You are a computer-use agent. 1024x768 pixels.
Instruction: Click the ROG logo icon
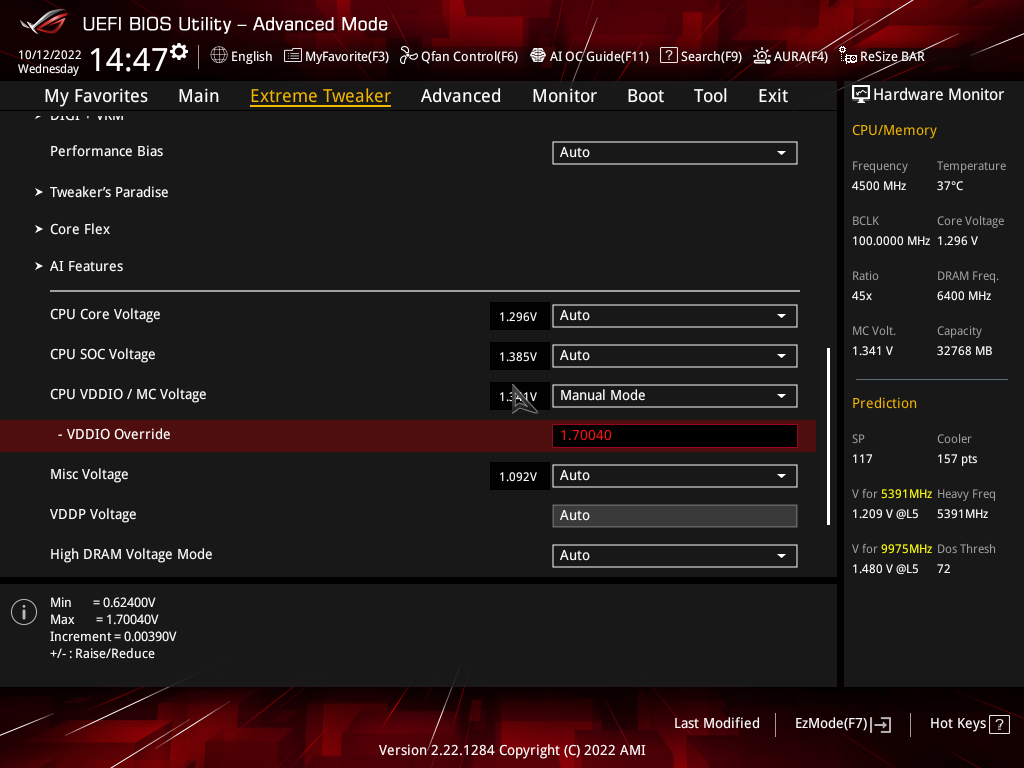tap(44, 23)
